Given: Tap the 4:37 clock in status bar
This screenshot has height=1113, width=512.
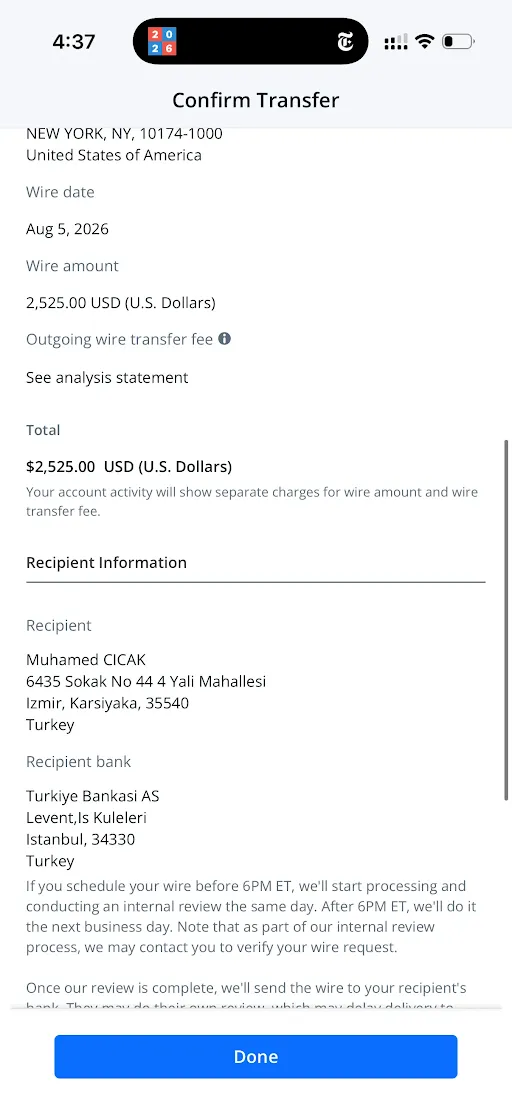Looking at the screenshot, I should point(74,42).
